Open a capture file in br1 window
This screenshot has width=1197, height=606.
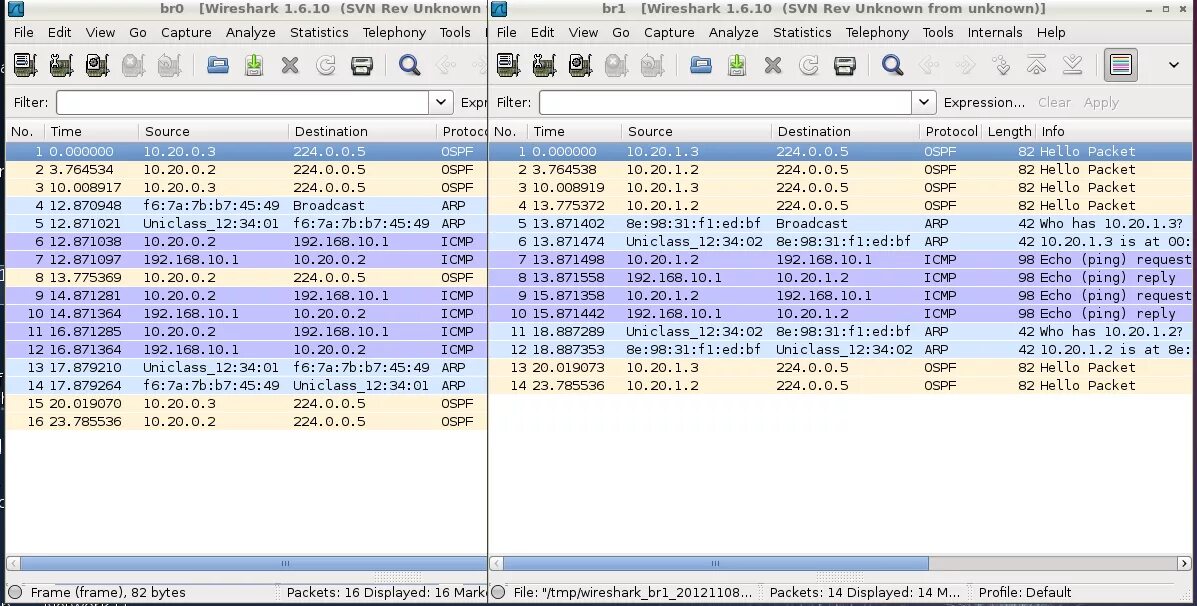(701, 66)
